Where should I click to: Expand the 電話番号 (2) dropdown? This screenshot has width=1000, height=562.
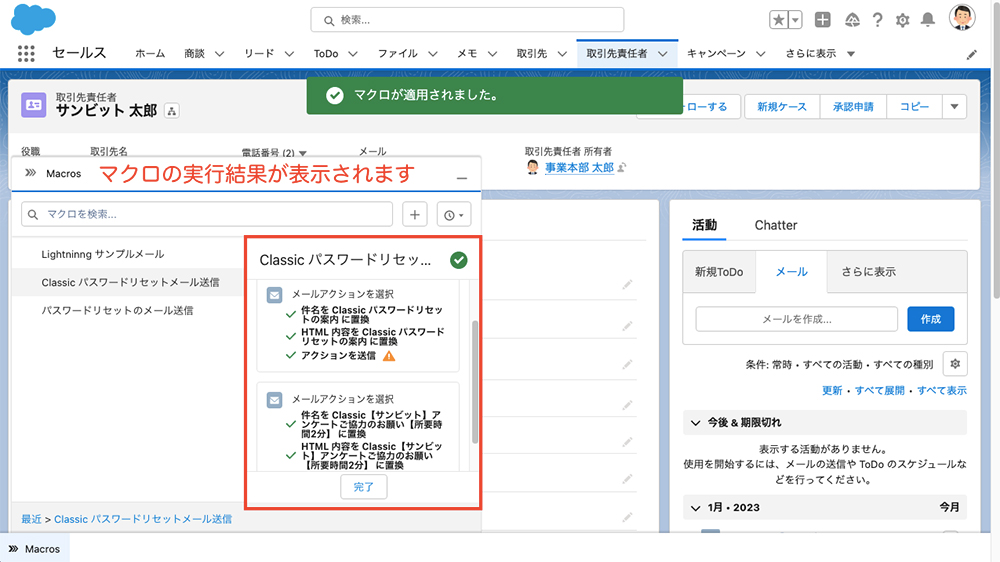click(303, 153)
